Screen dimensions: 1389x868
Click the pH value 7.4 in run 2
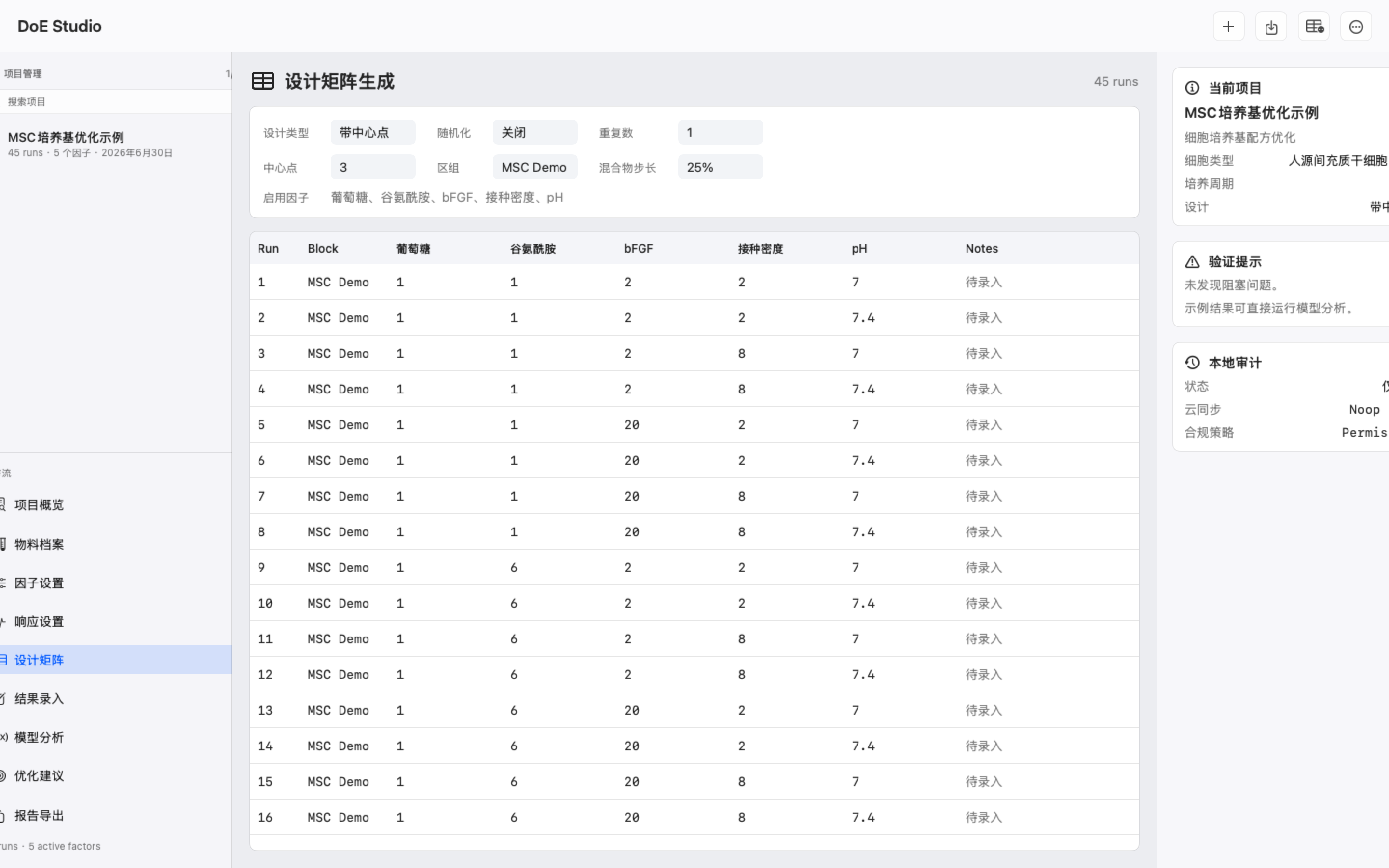click(x=863, y=317)
